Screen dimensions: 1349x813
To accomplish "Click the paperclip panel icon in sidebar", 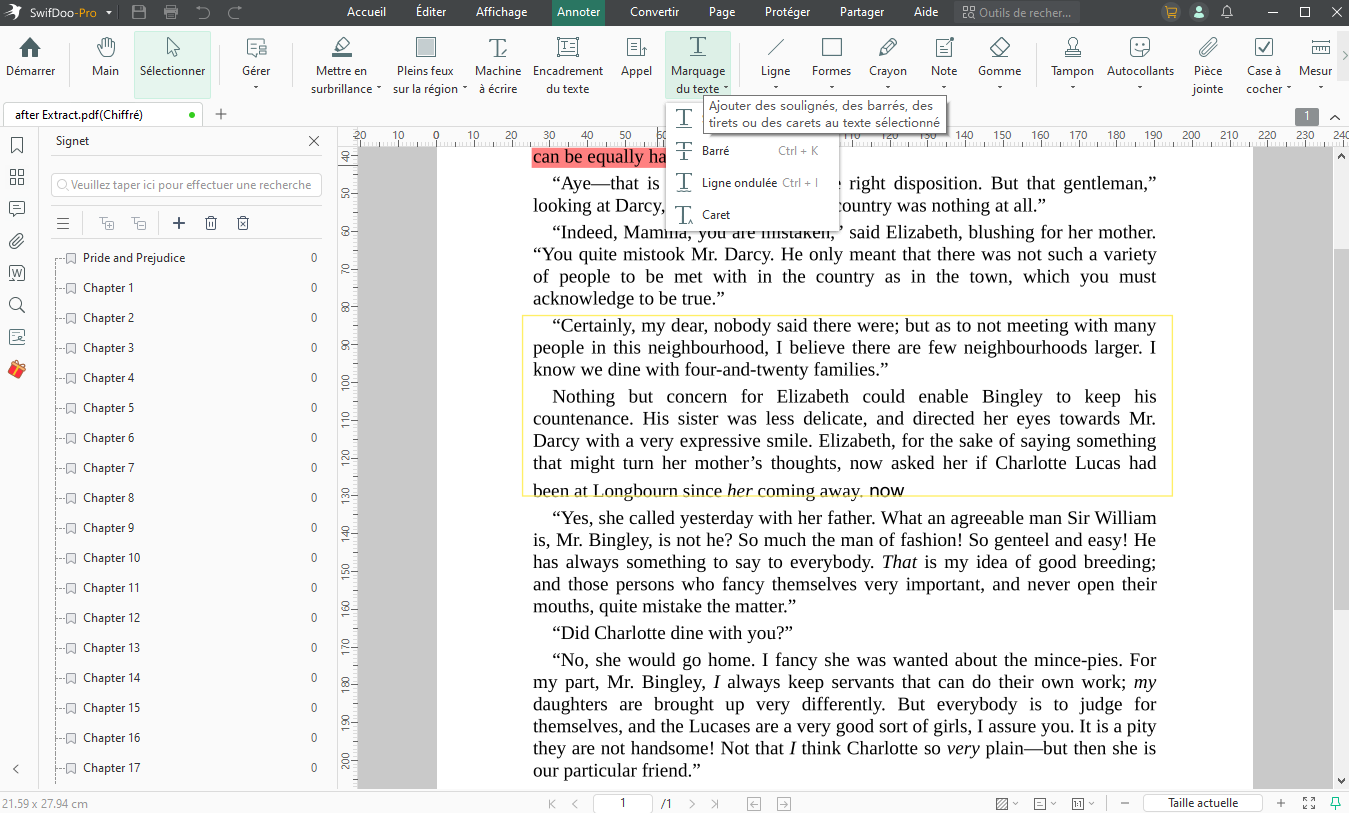I will (x=16, y=241).
